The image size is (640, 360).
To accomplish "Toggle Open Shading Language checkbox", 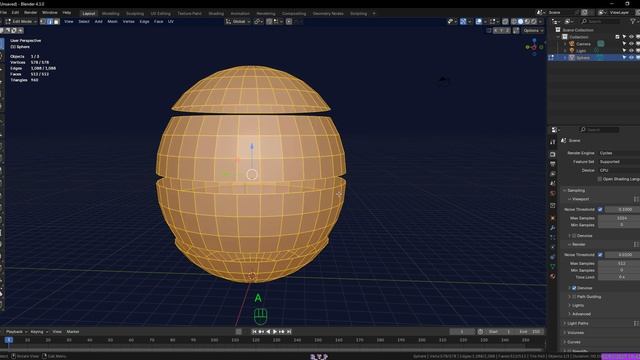I will pyautogui.click(x=600, y=179).
